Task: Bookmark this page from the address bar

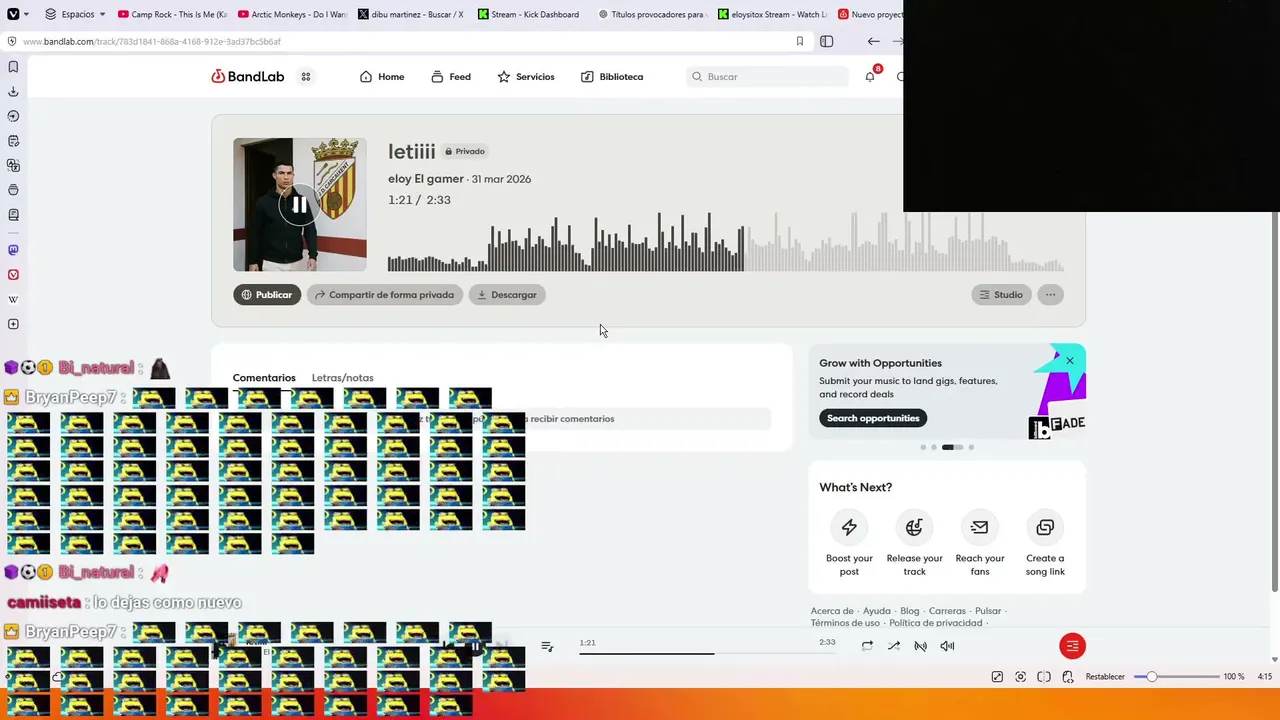Action: 800,41
